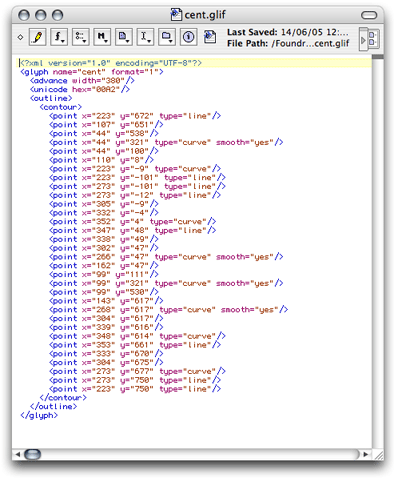Click the vertical scrollbar track

click(x=378, y=253)
